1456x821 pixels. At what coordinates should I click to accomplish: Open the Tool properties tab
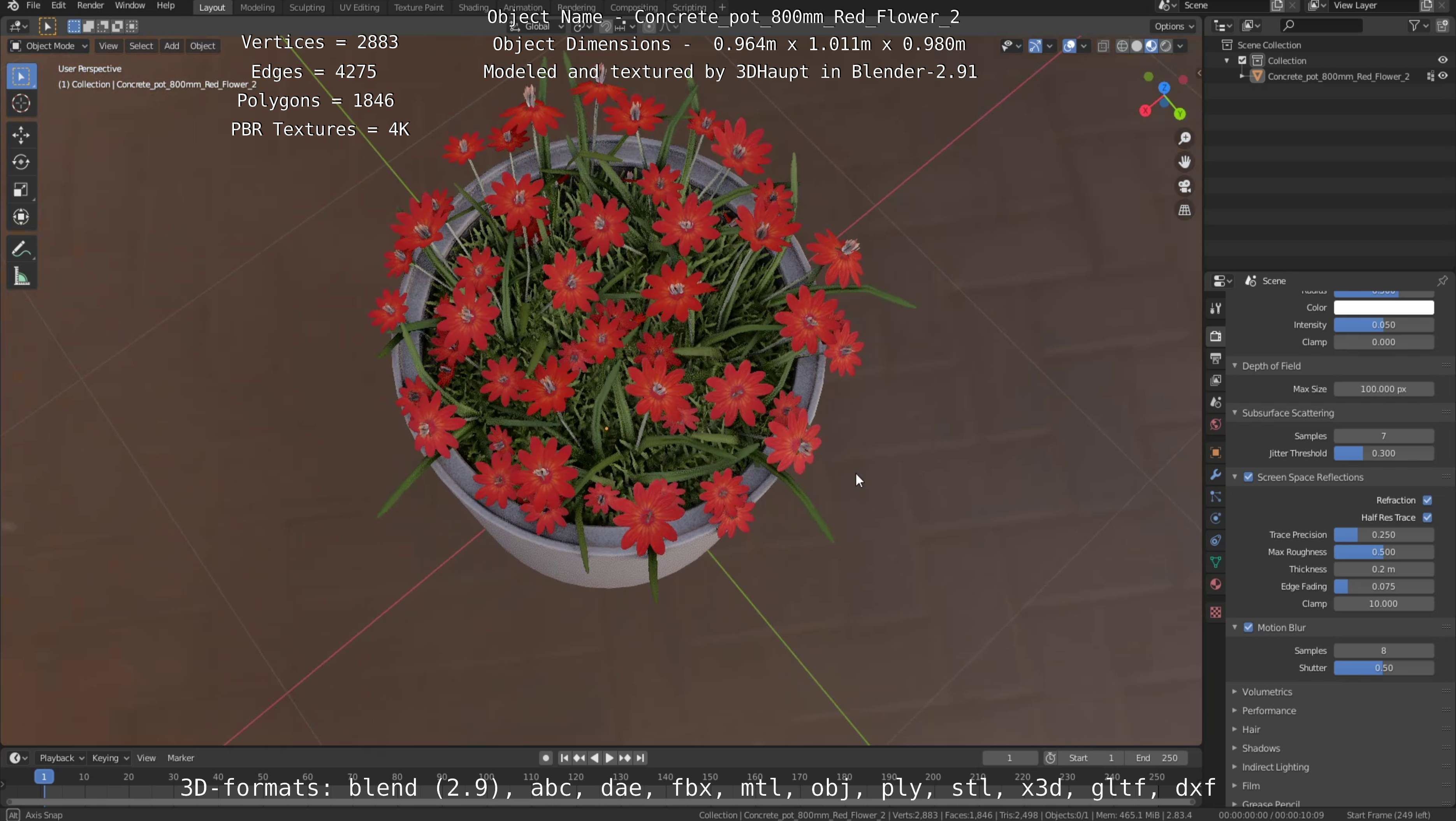pos(1216,309)
